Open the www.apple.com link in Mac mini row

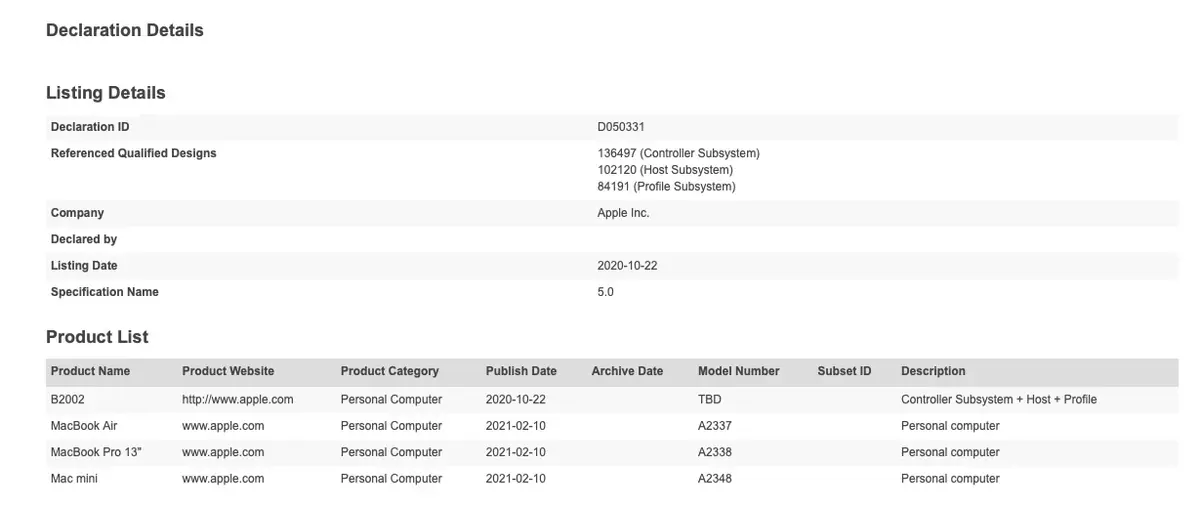(223, 479)
